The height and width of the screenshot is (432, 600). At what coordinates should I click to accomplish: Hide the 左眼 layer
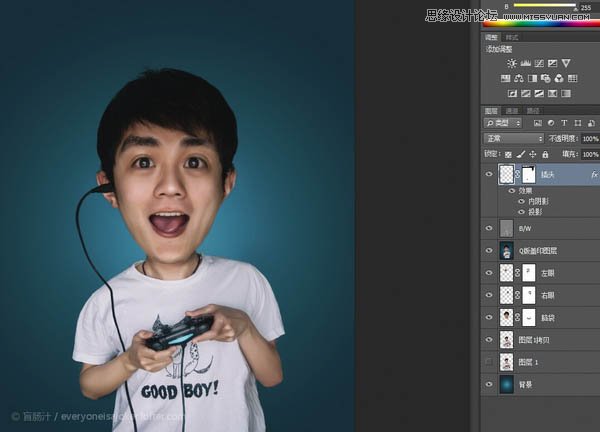489,272
